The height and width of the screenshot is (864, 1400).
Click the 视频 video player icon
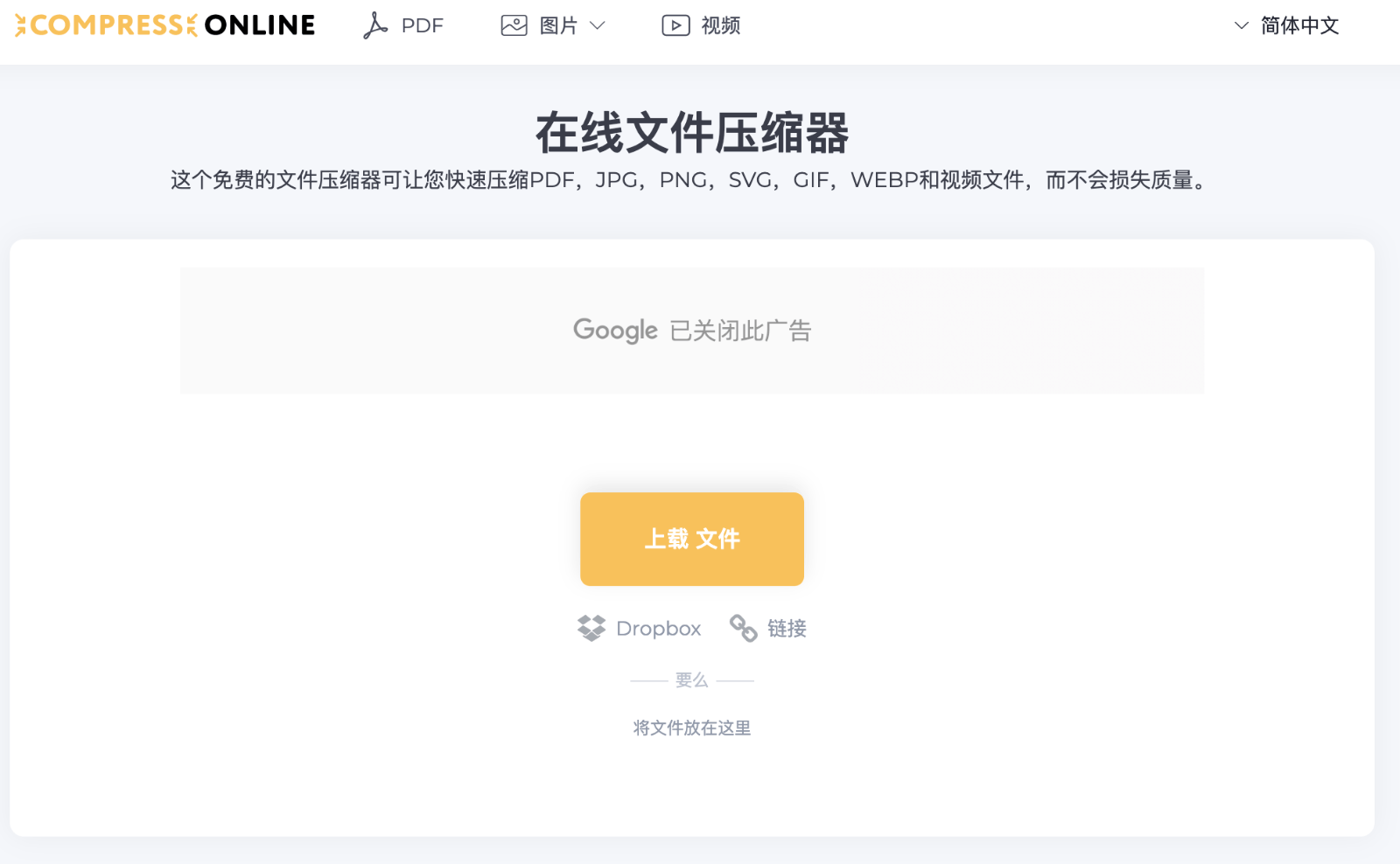click(675, 24)
